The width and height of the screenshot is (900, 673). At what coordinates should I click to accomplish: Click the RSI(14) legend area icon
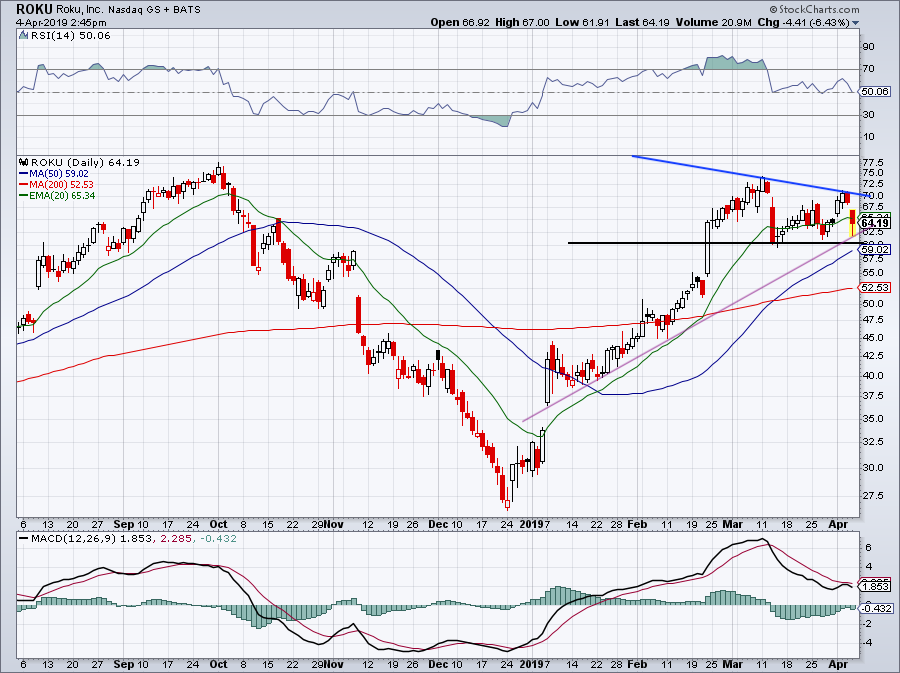[x=23, y=36]
